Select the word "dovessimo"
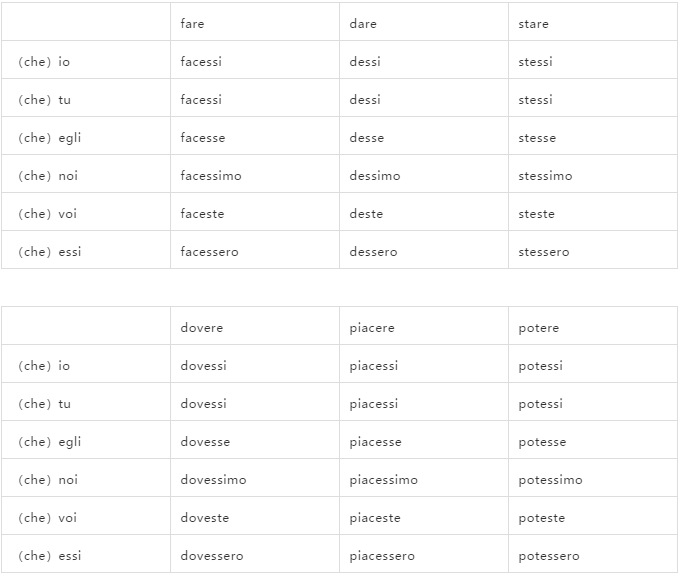 213,480
